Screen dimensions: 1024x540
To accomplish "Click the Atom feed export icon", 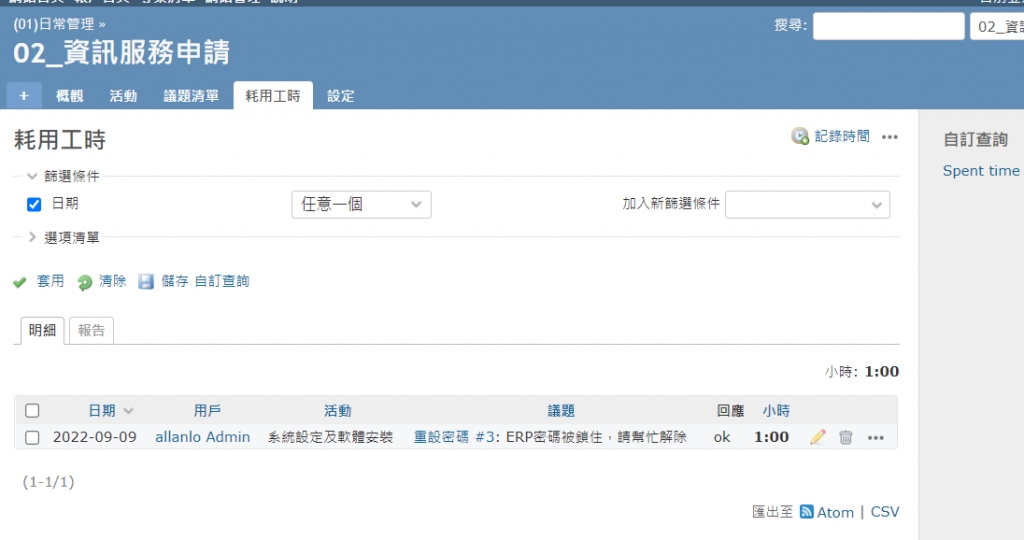I will pos(806,511).
